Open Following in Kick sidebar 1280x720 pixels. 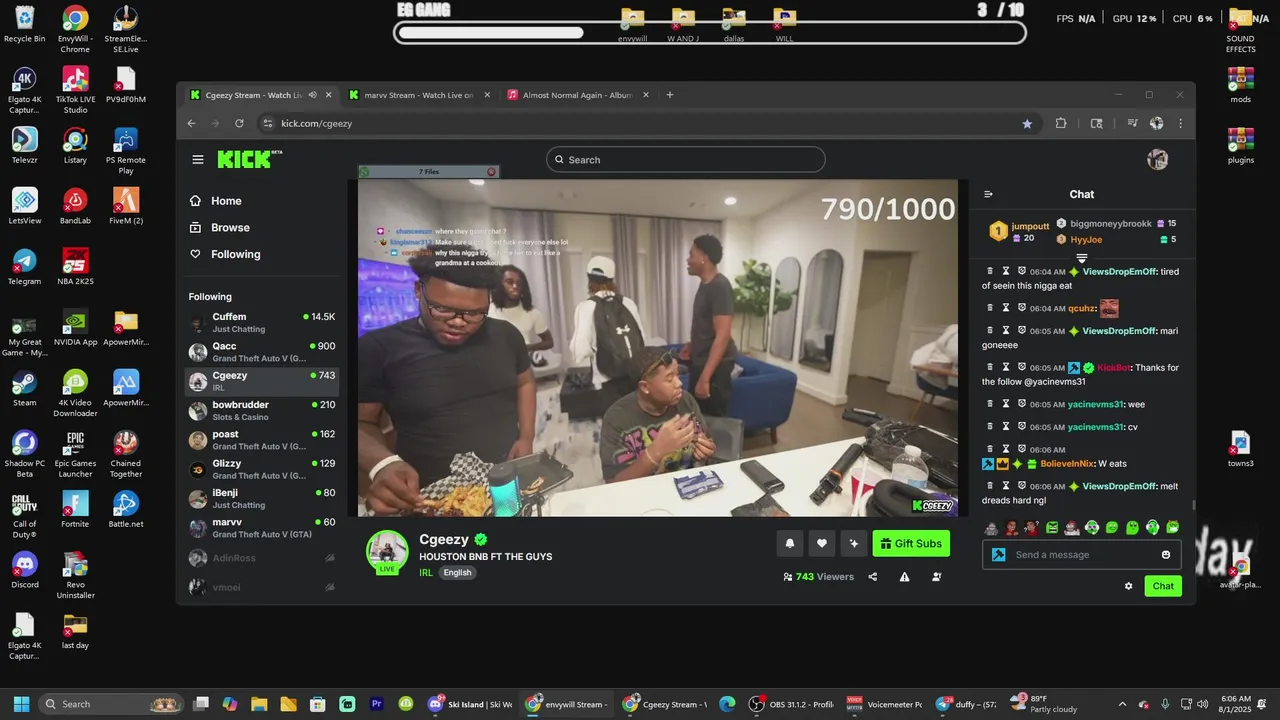pyautogui.click(x=236, y=254)
